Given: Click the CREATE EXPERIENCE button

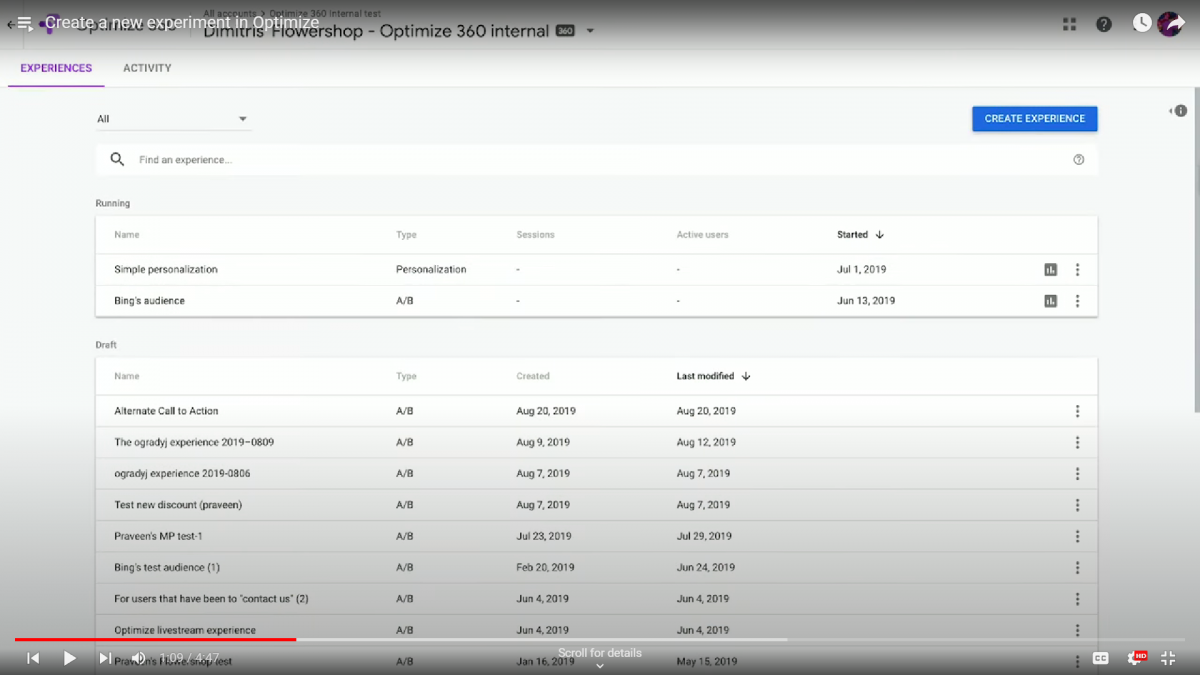Looking at the screenshot, I should [1034, 118].
